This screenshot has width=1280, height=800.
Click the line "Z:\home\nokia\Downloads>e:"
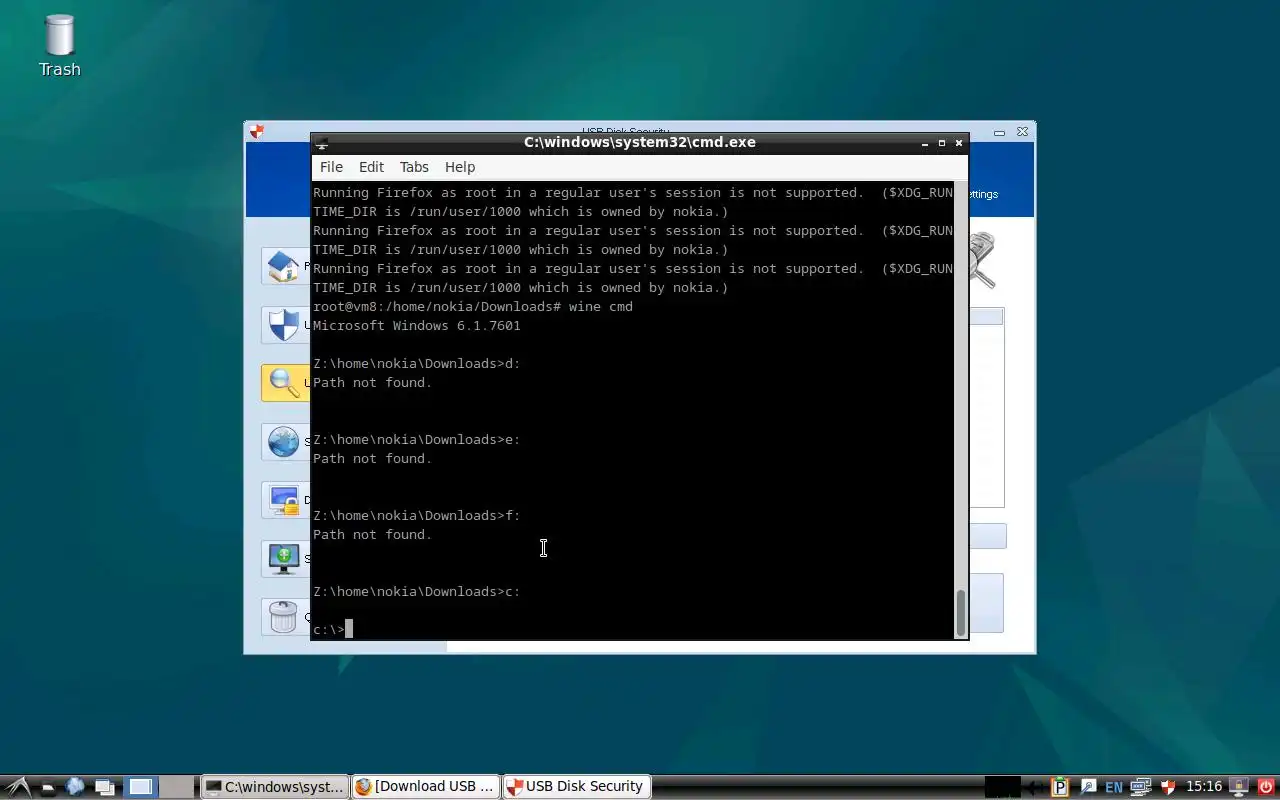click(x=417, y=439)
